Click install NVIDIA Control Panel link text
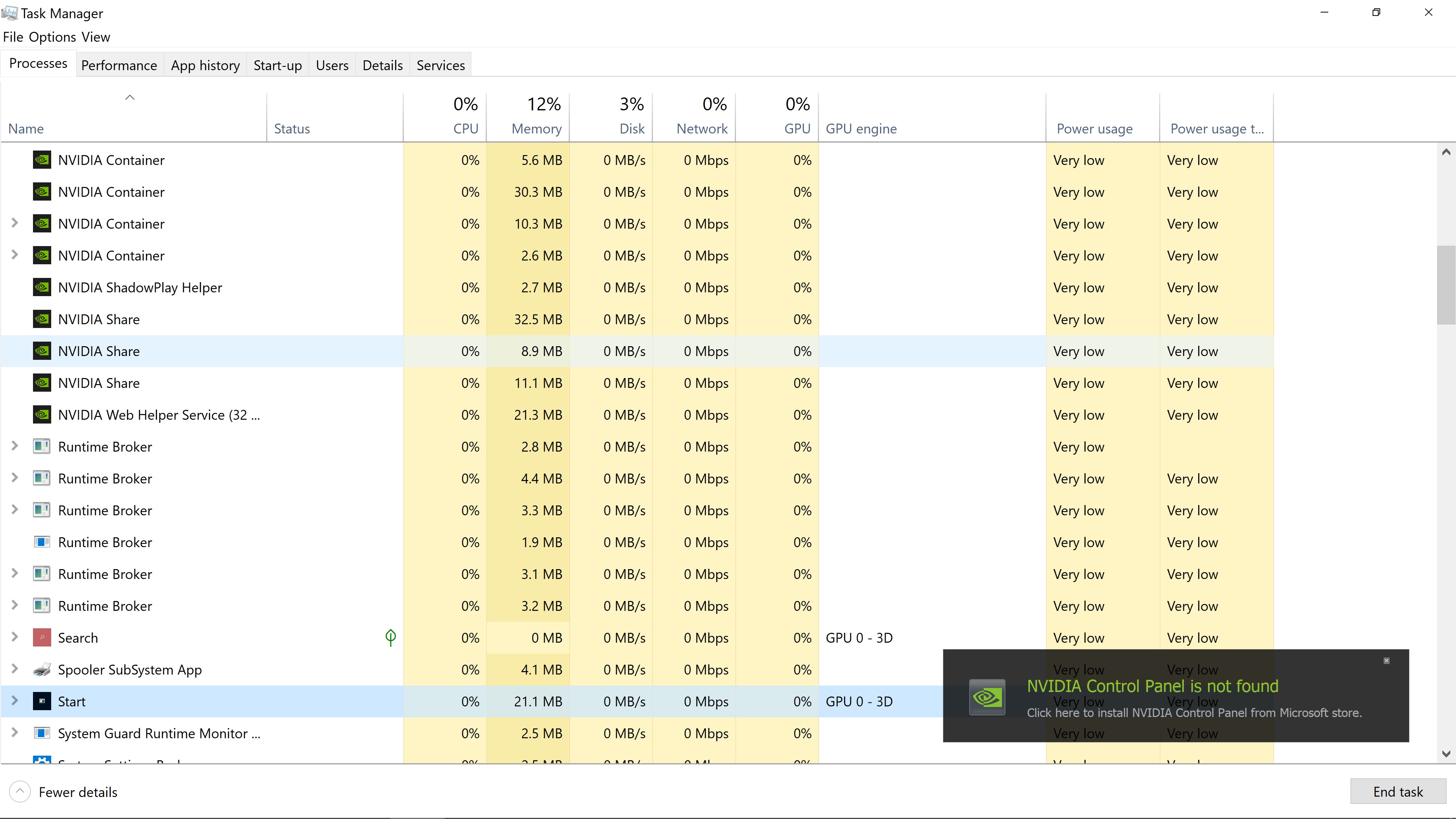 click(1194, 713)
